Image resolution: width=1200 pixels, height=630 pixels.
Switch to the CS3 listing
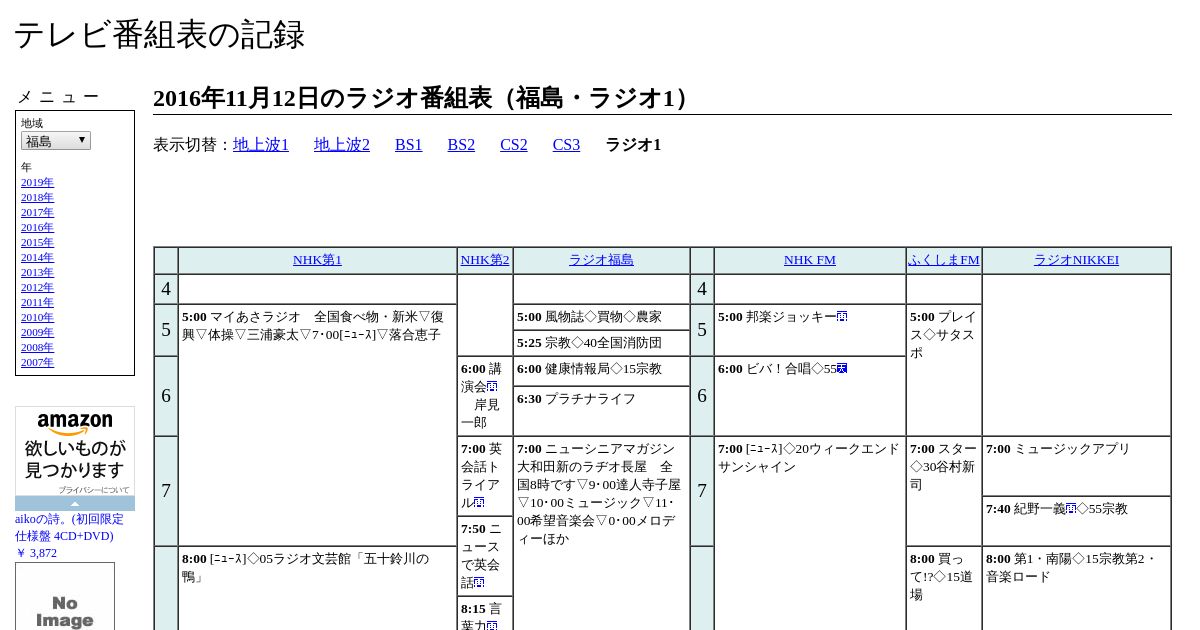[566, 145]
